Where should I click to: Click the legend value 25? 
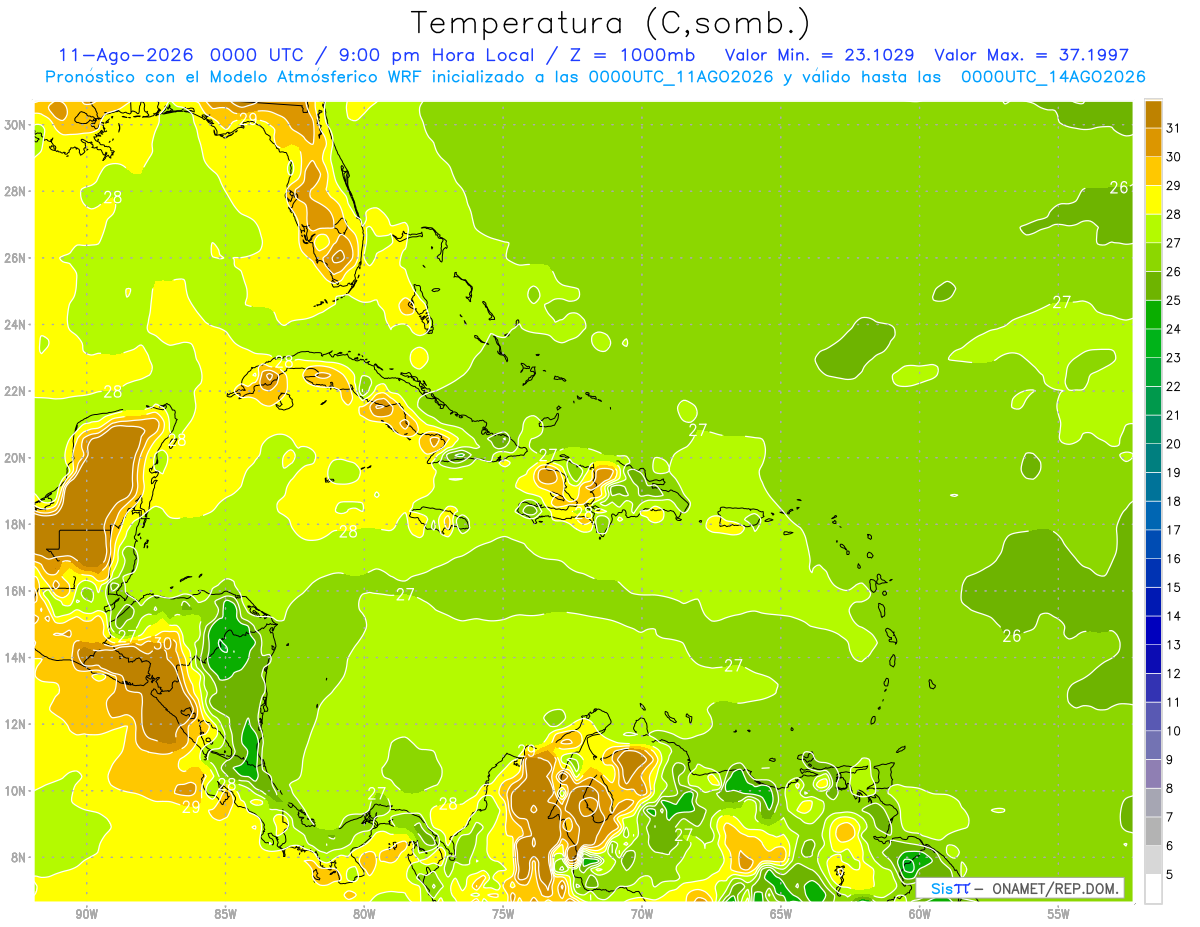coord(1174,300)
